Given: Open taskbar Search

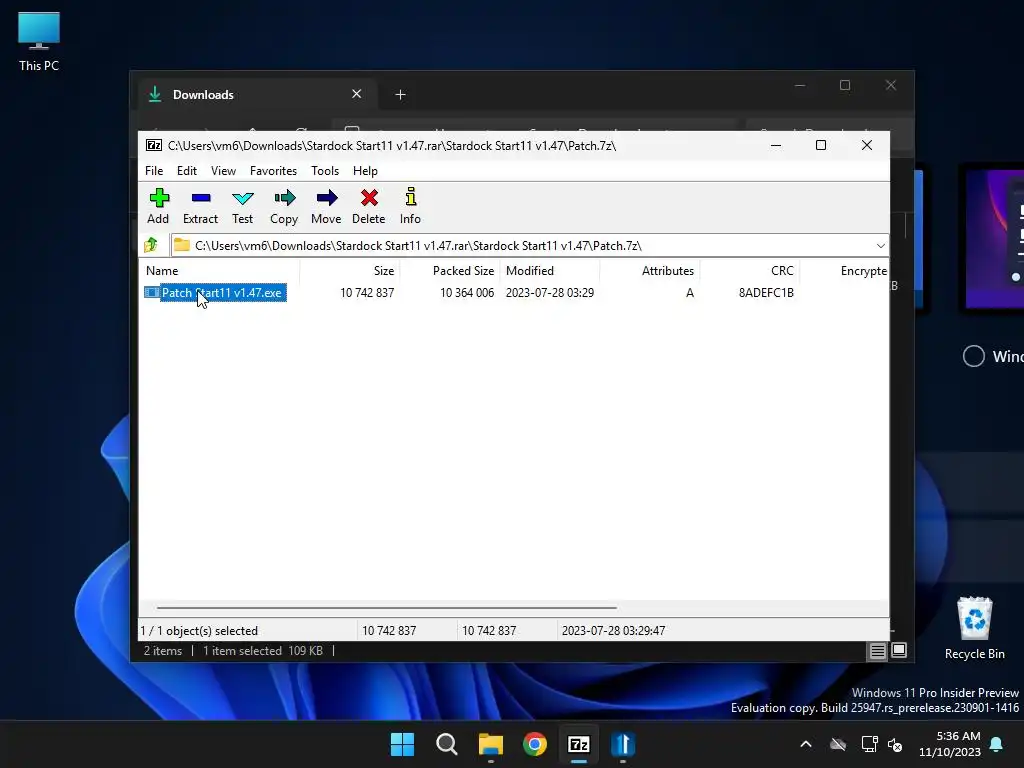Looking at the screenshot, I should coord(447,744).
